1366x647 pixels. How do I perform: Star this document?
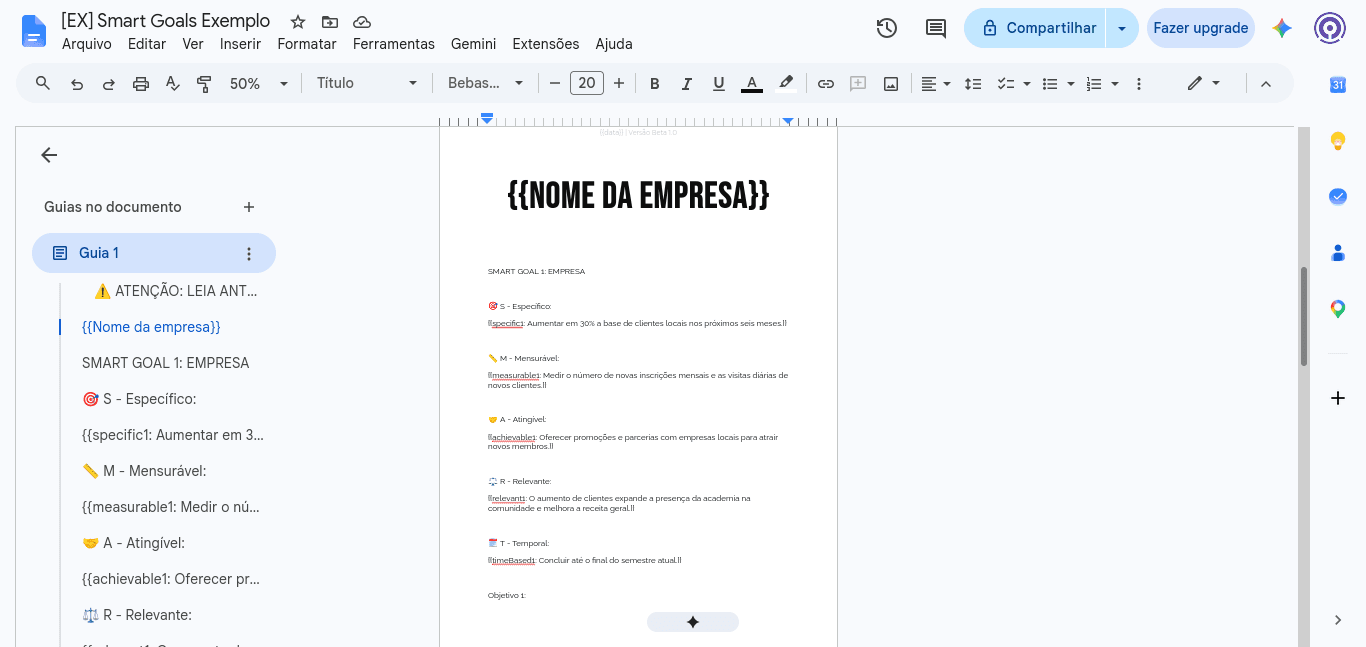tap(298, 21)
